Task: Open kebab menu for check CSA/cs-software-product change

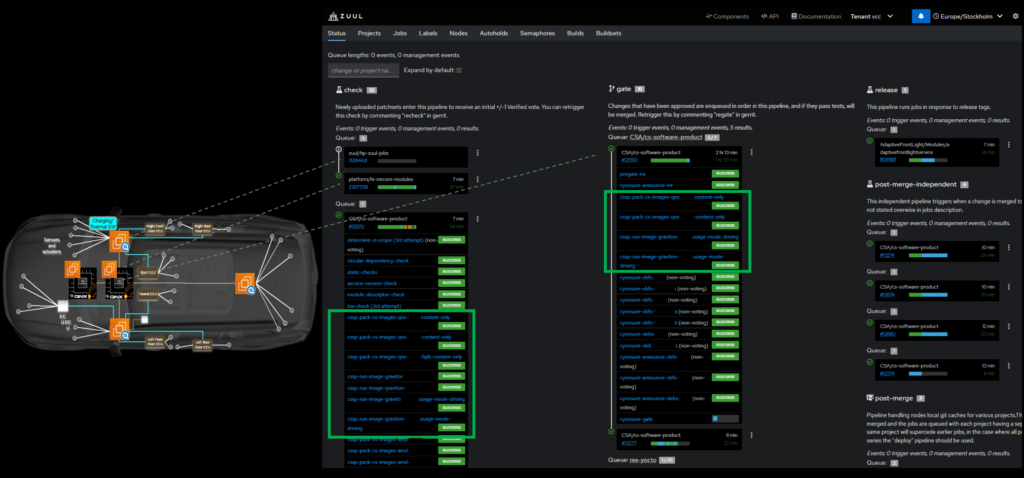Action: point(477,219)
